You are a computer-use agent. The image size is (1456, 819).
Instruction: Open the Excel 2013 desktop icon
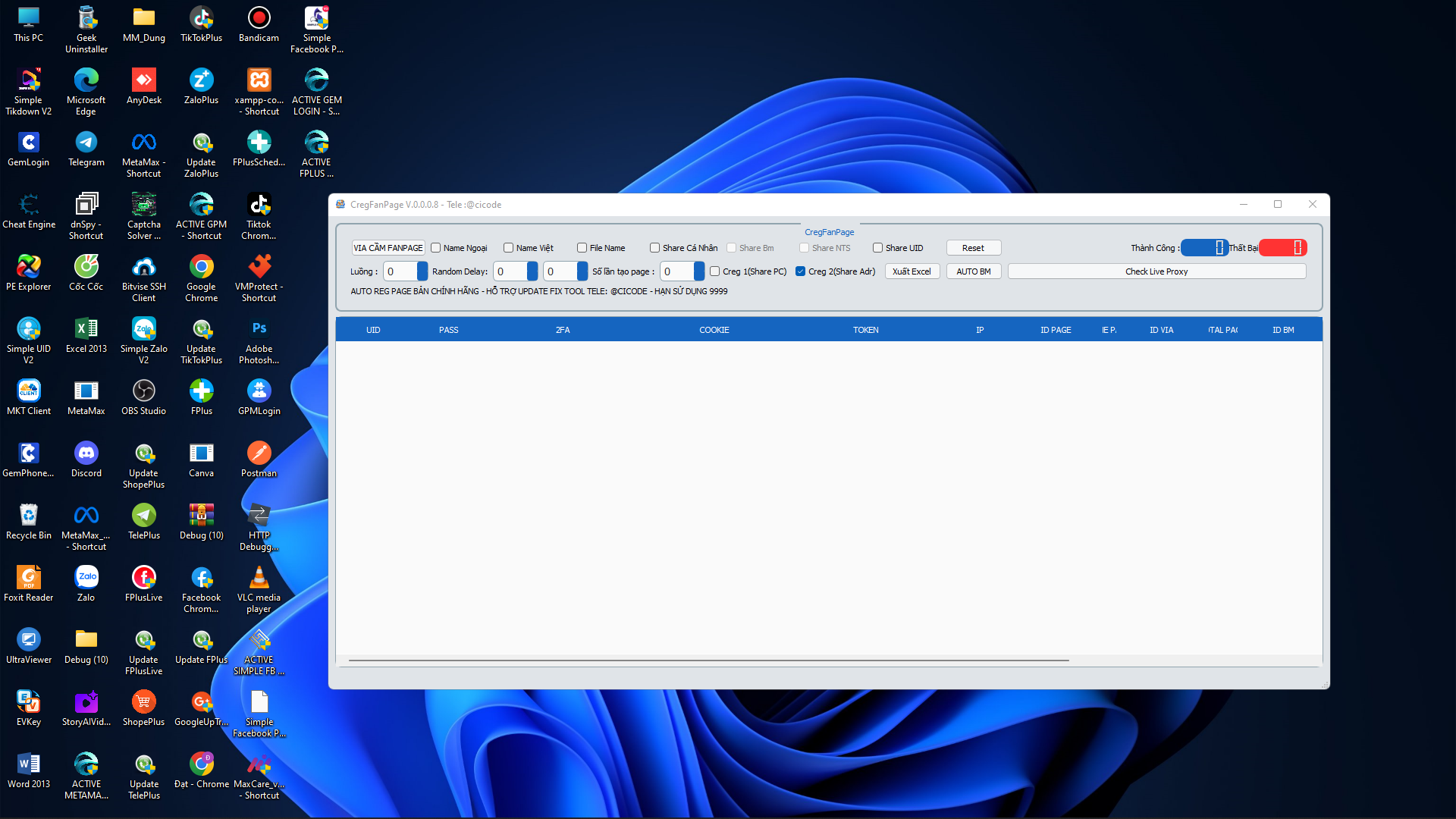86,335
